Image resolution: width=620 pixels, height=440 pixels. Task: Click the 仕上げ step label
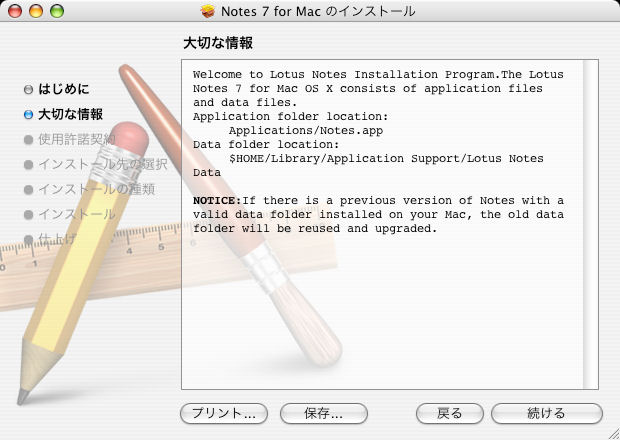pyautogui.click(x=57, y=239)
